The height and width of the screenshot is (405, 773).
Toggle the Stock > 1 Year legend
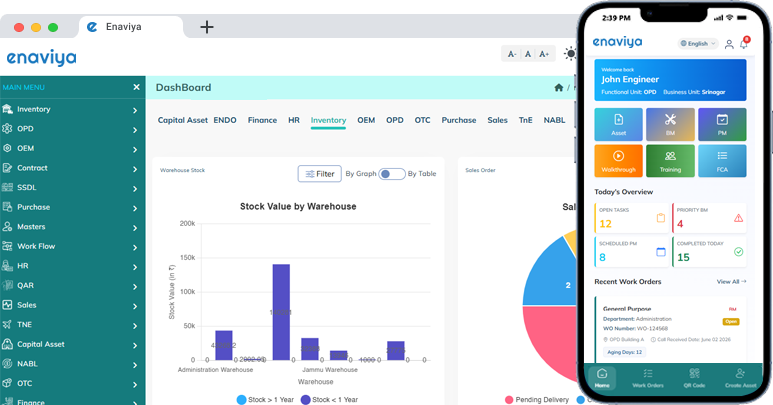coord(265,400)
